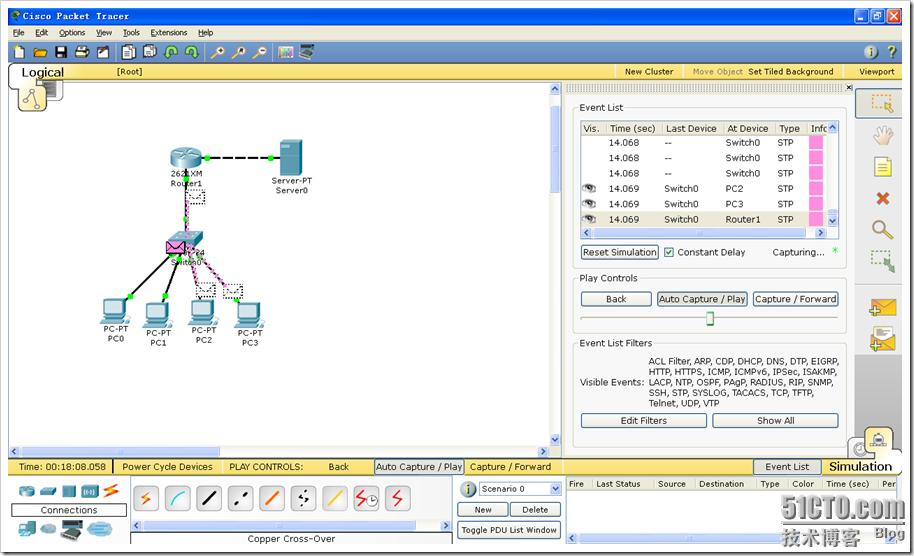Screen dimensions: 914x556
Task: Toggle eye visibility for PC3 event row
Action: (x=590, y=203)
